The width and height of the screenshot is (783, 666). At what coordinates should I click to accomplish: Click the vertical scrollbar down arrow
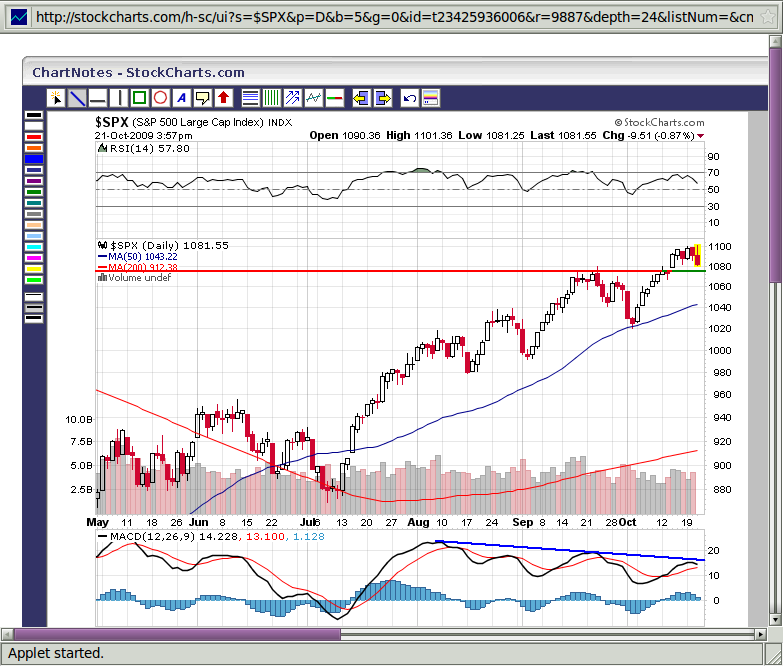tap(776, 620)
